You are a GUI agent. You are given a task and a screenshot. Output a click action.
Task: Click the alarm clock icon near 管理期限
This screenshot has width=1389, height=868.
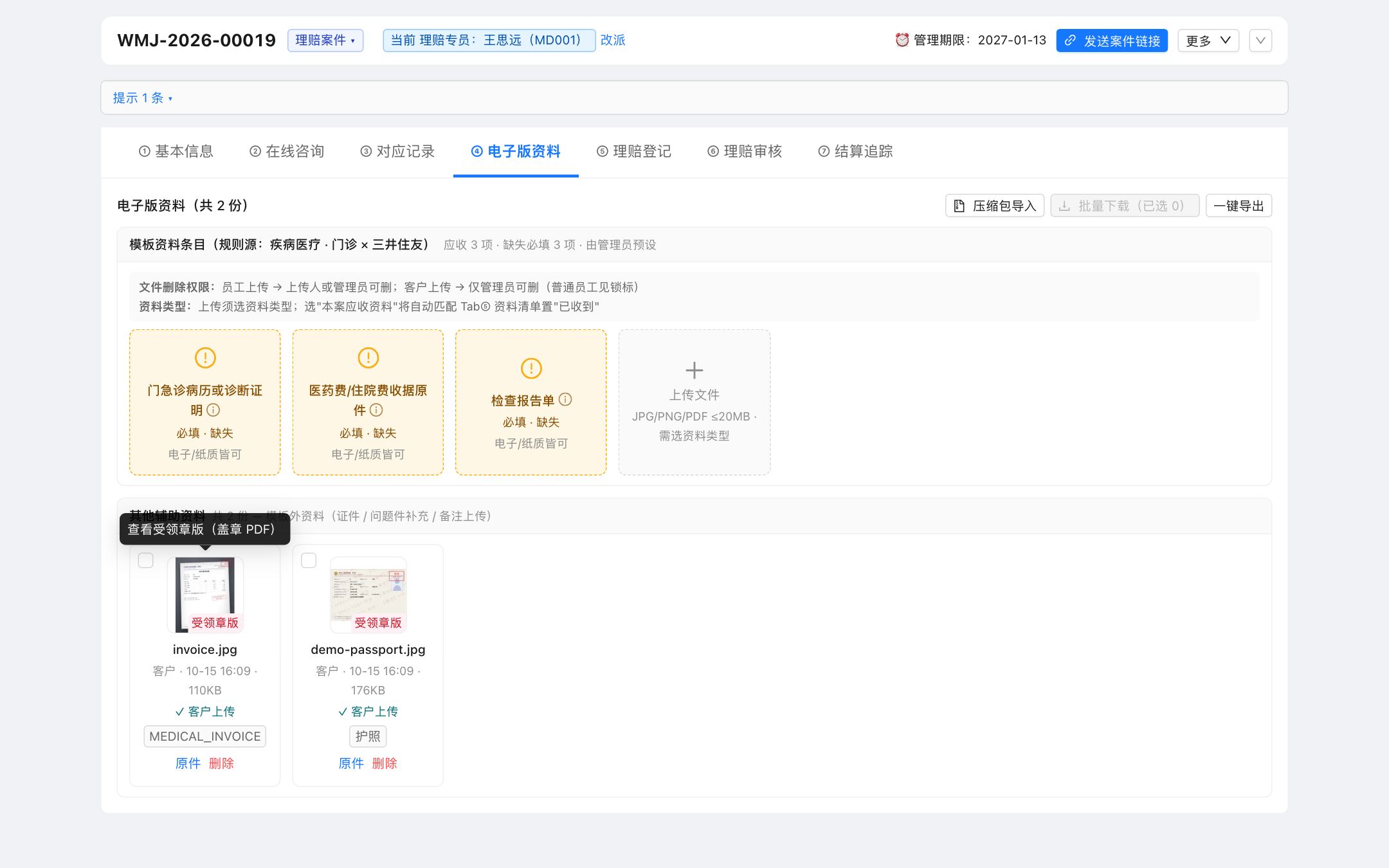pyautogui.click(x=902, y=40)
